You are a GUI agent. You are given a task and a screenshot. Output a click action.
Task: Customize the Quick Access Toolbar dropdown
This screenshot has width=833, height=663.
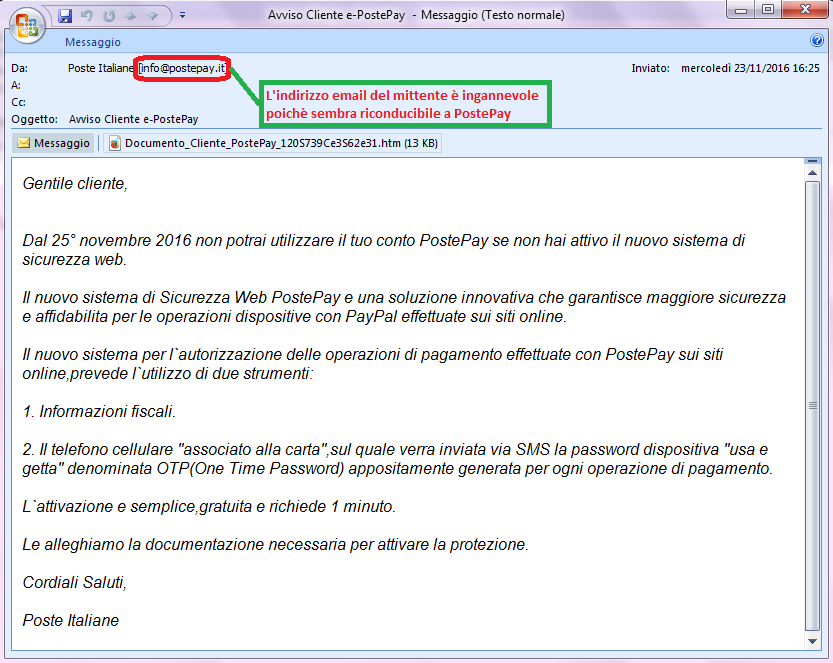pos(182,15)
